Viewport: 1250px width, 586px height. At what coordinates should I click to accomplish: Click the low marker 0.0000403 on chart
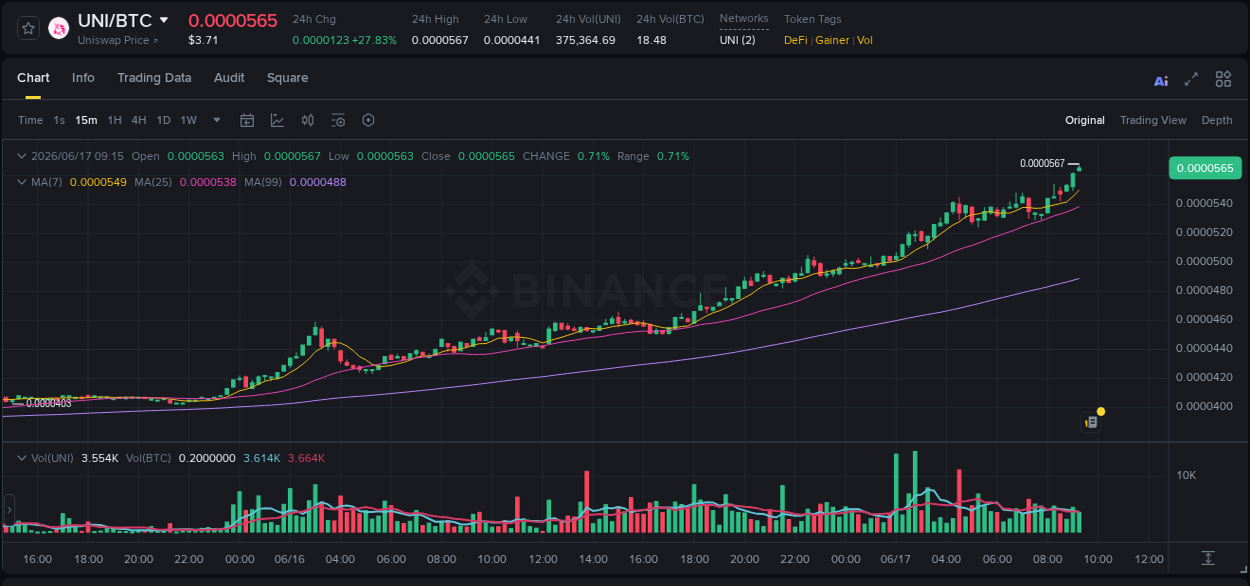pyautogui.click(x=48, y=403)
